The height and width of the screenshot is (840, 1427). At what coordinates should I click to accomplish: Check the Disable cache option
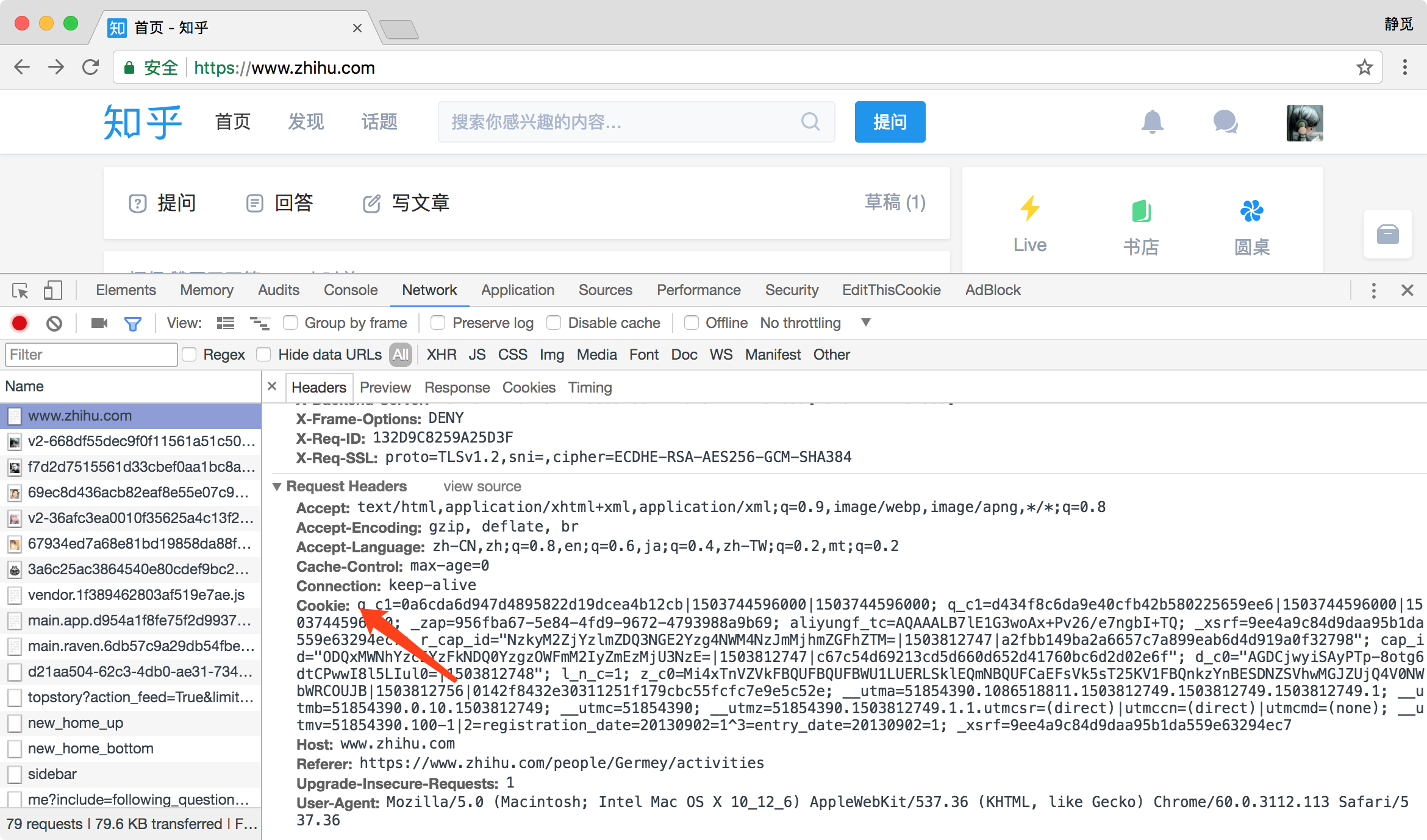[x=554, y=322]
